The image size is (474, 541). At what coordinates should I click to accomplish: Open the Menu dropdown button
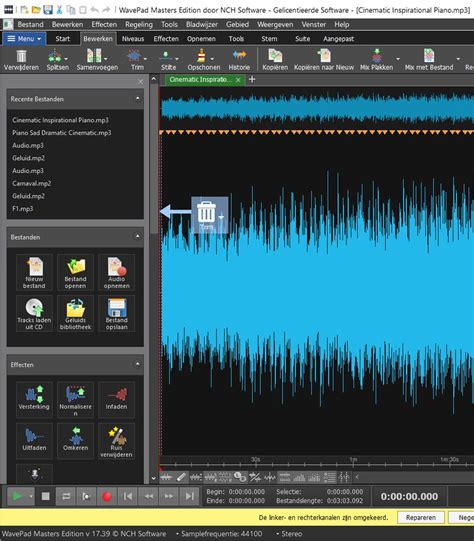coord(24,39)
